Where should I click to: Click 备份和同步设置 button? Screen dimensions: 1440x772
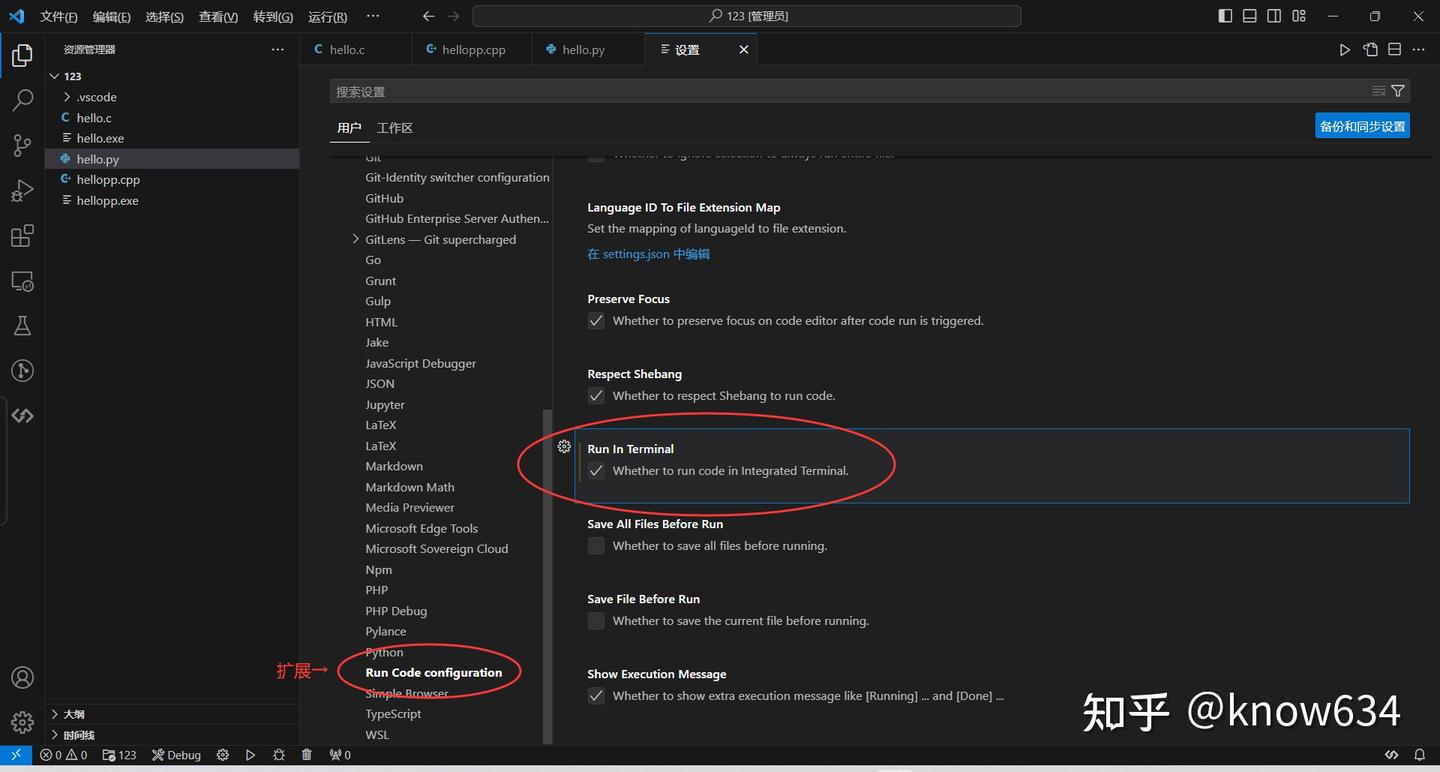(1361, 125)
